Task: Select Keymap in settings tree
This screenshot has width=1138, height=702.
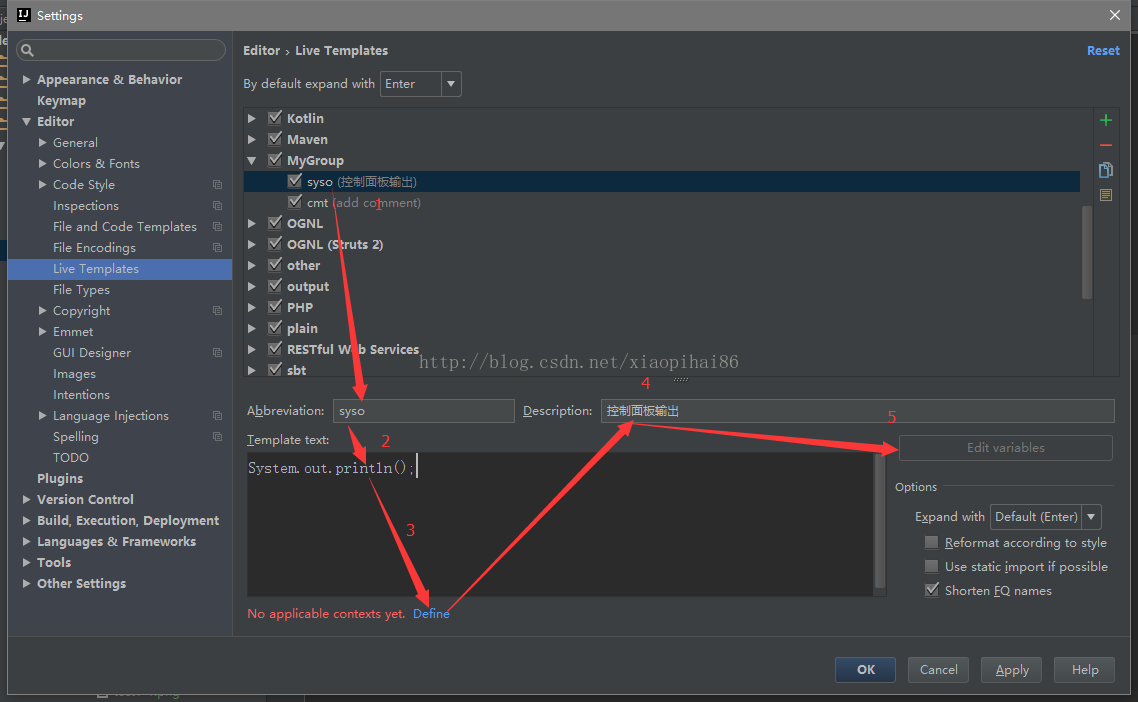Action: 61,100
